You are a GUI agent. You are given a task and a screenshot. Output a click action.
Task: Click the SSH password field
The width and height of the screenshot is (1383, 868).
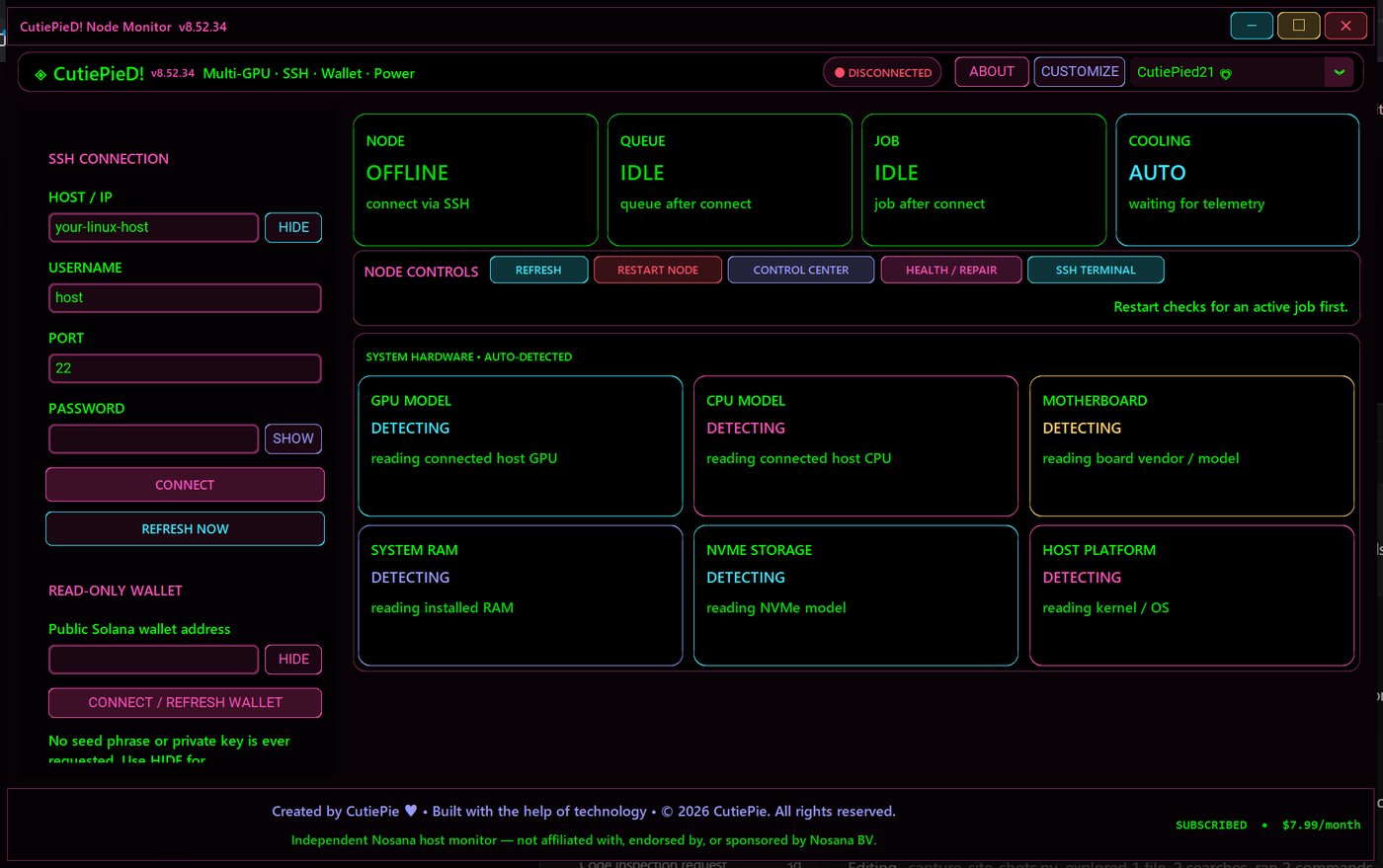(154, 438)
